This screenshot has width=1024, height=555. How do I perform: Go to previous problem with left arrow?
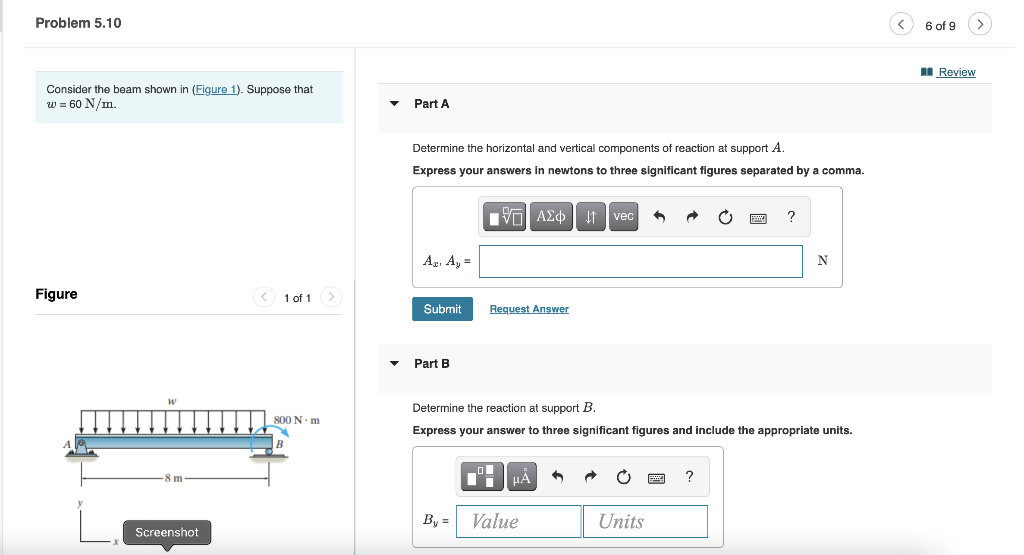click(901, 24)
